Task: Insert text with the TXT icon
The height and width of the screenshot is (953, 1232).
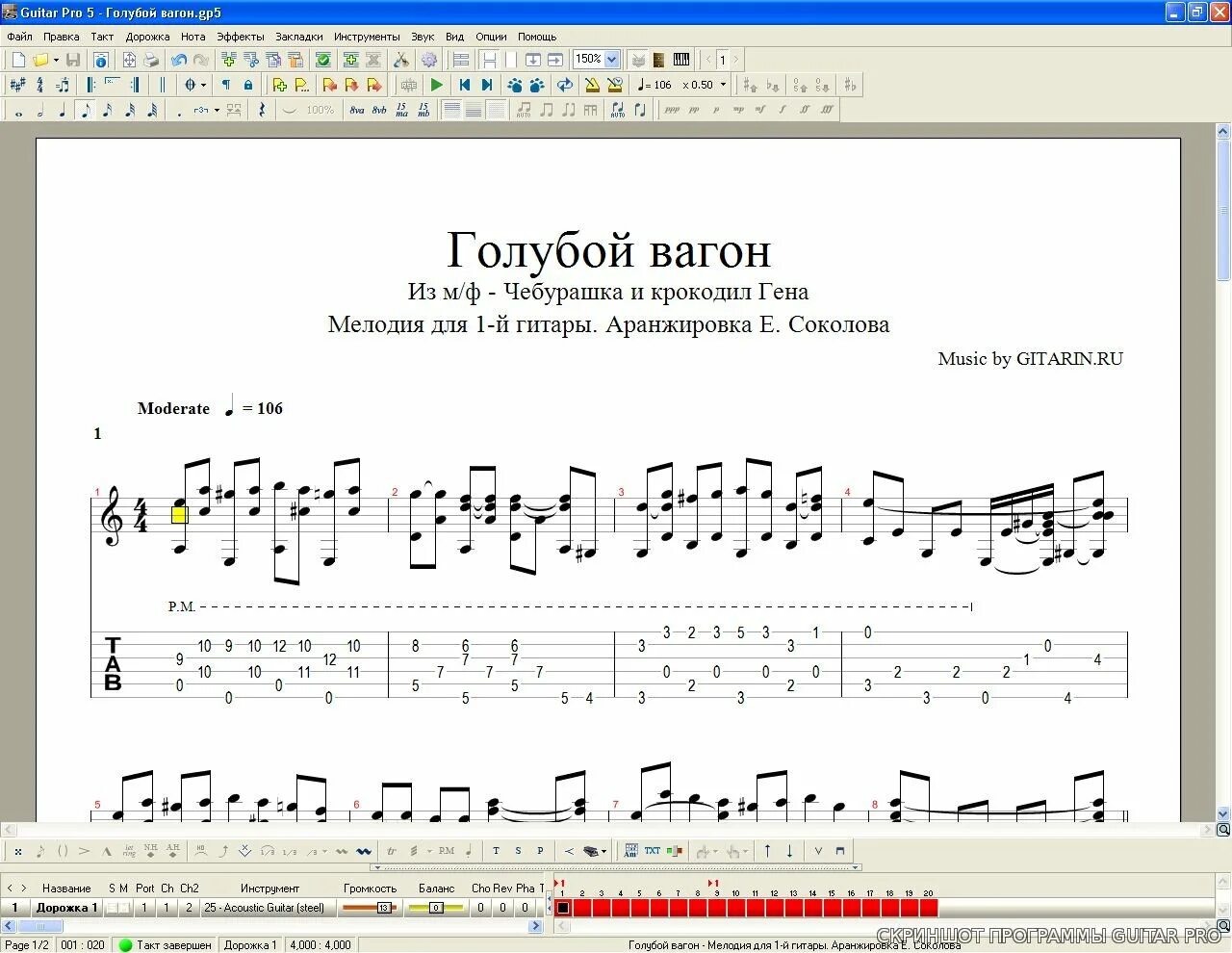Action: 653,851
